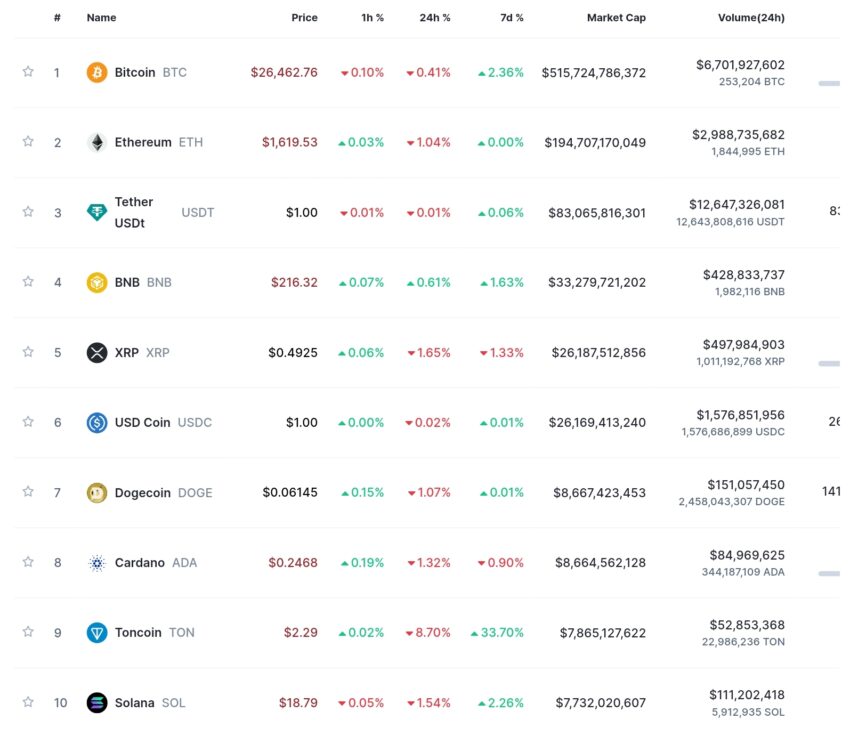
Task: Click the Toncoin blue logo icon
Action: [97, 632]
